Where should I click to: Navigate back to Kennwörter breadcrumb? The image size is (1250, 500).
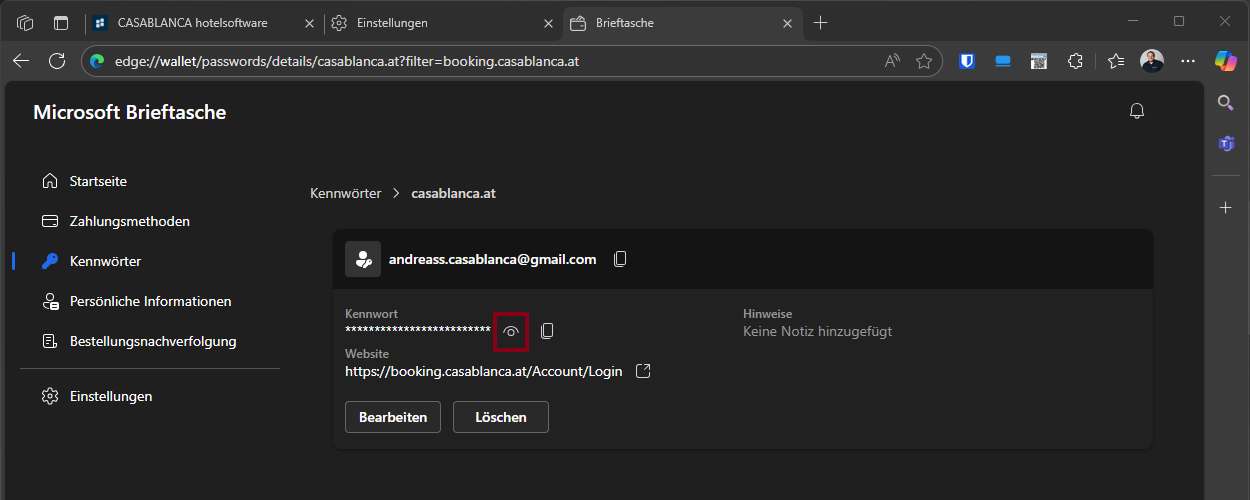click(345, 193)
